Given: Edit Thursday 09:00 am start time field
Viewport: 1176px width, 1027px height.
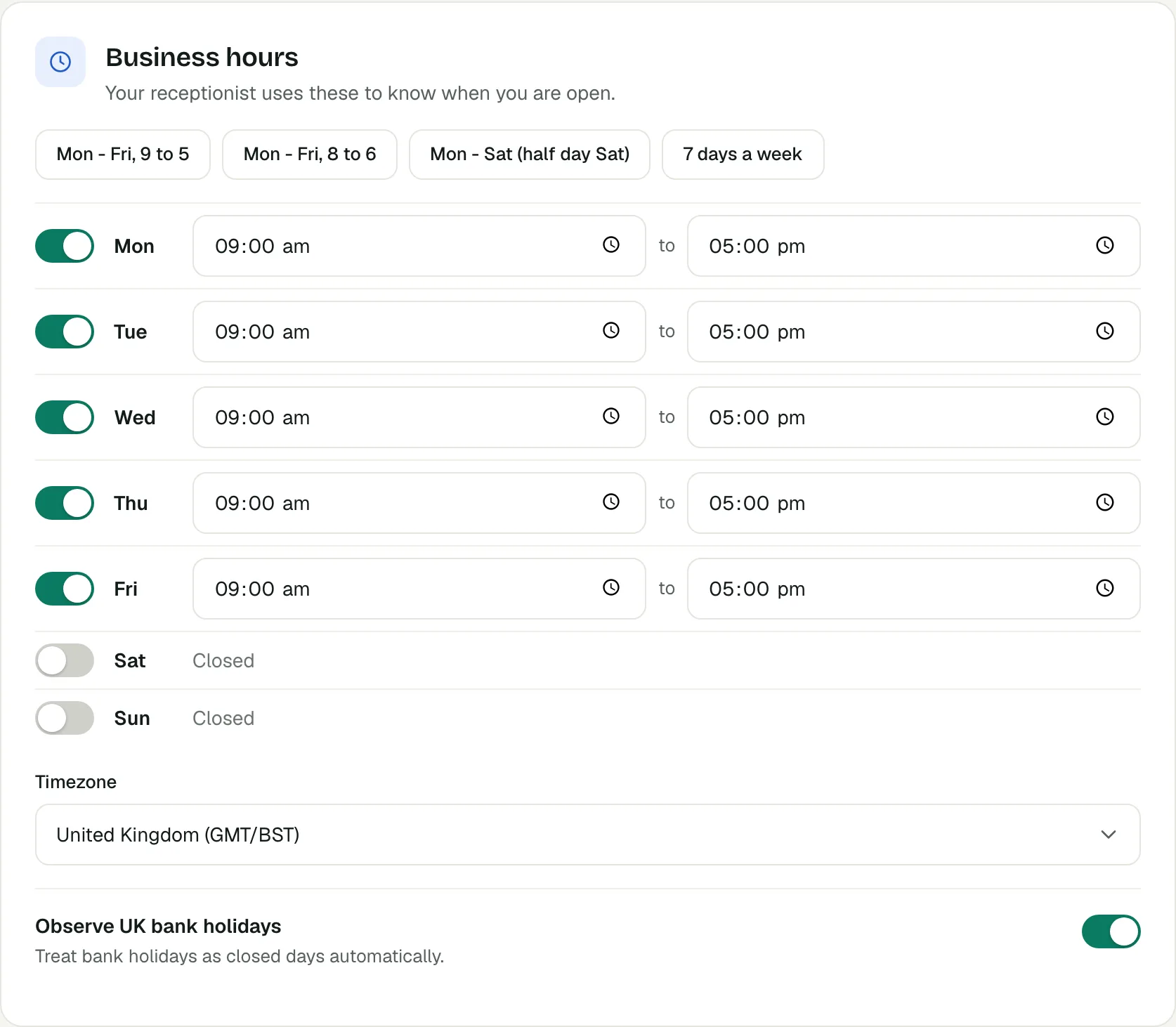Looking at the screenshot, I should click(419, 503).
